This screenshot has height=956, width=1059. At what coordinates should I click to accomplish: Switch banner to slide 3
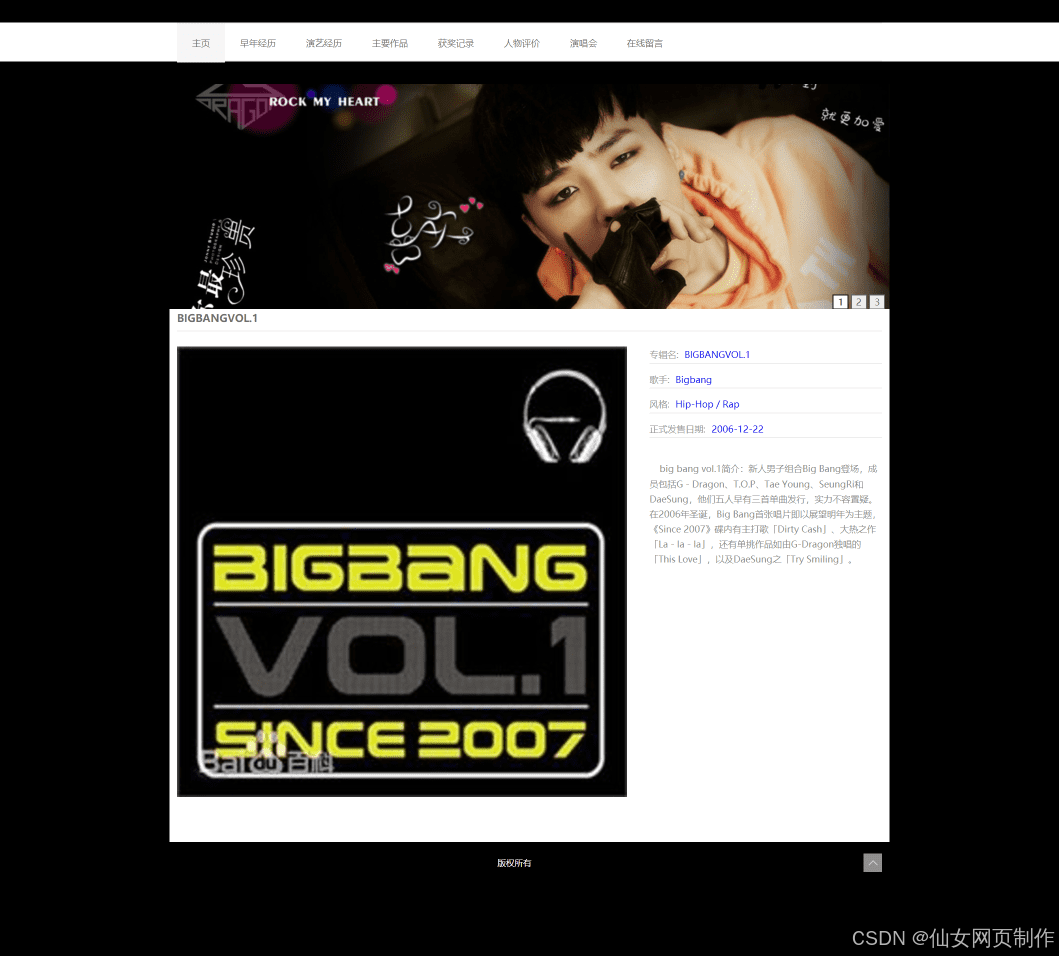coord(876,302)
